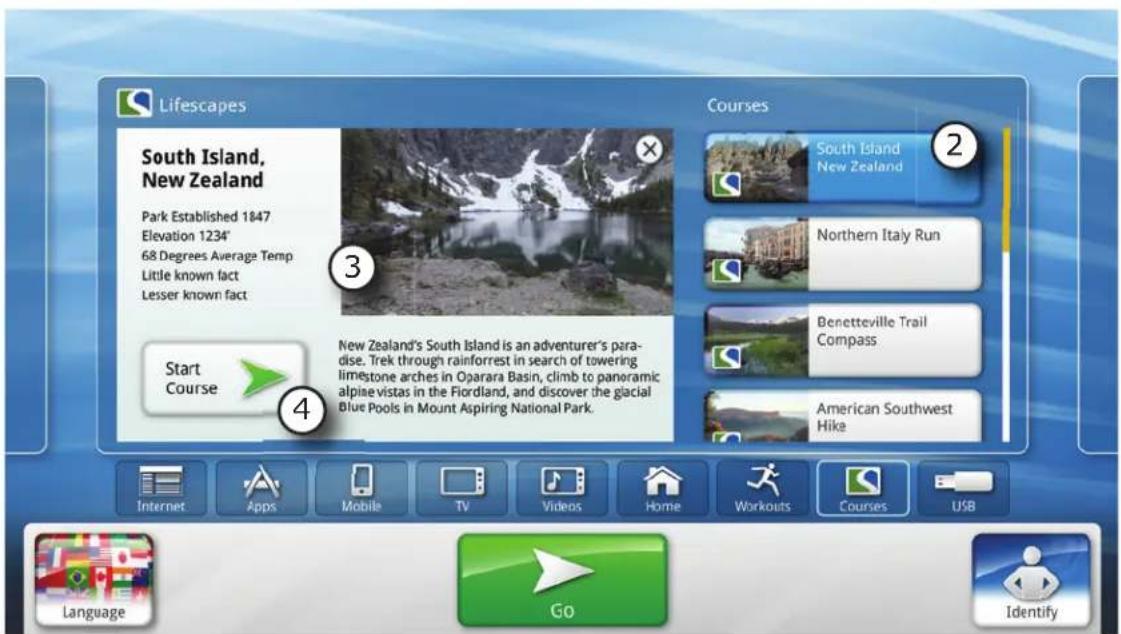The height and width of the screenshot is (634, 1121).
Task: Click the 'Elevation 1234' line
Action: point(187,236)
